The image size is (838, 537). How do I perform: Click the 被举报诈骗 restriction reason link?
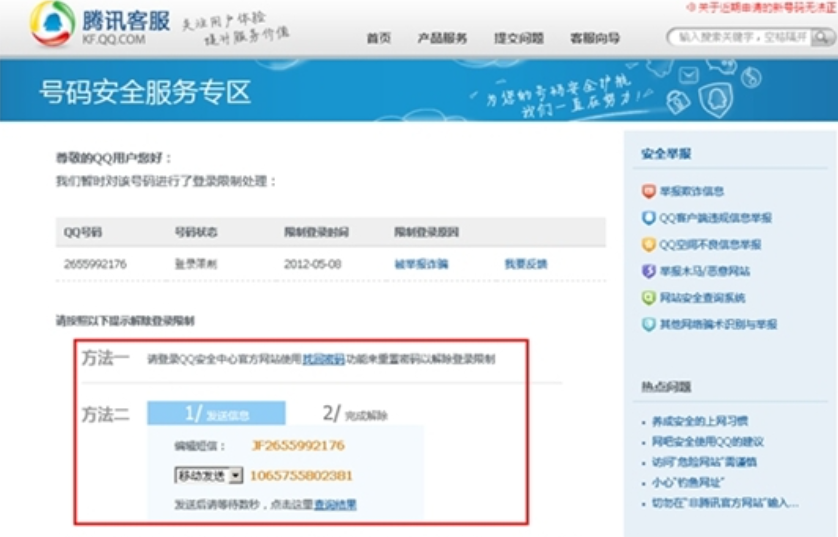[x=422, y=264]
